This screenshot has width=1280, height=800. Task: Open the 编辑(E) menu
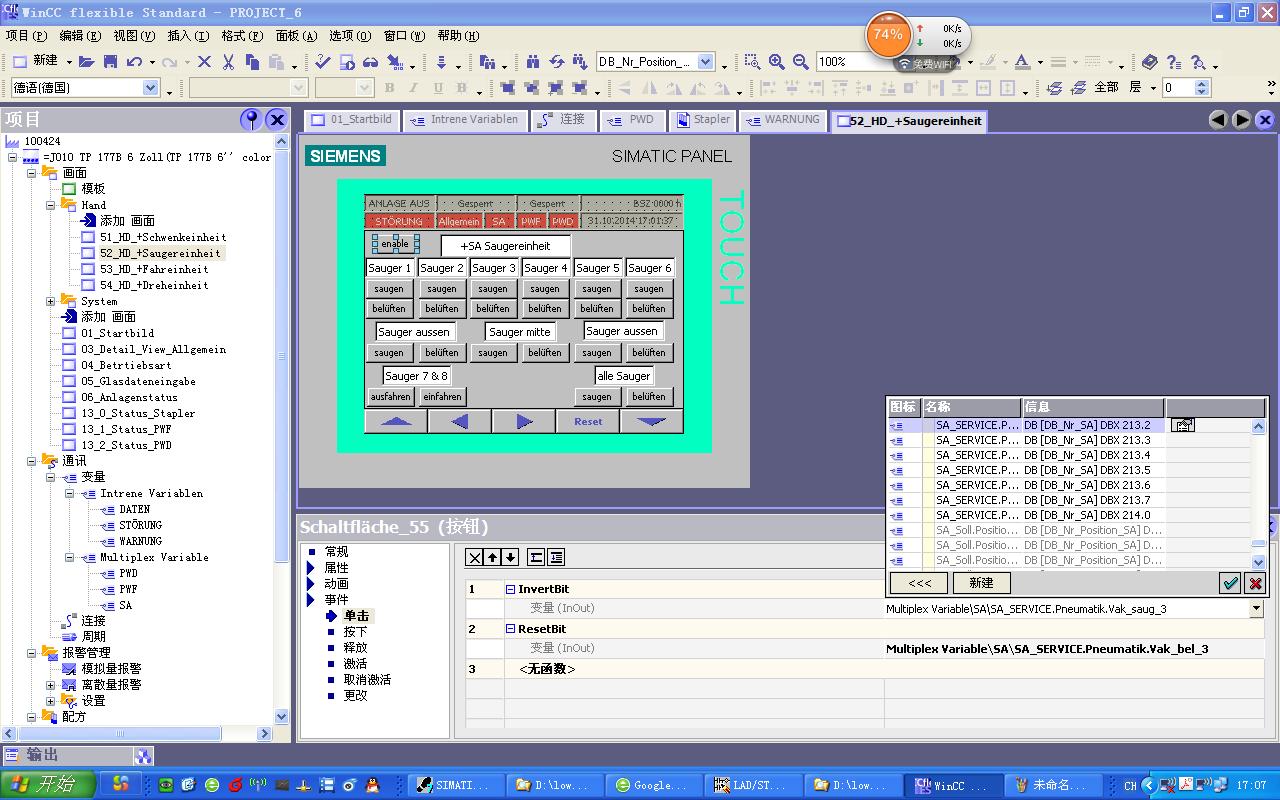click(x=80, y=35)
